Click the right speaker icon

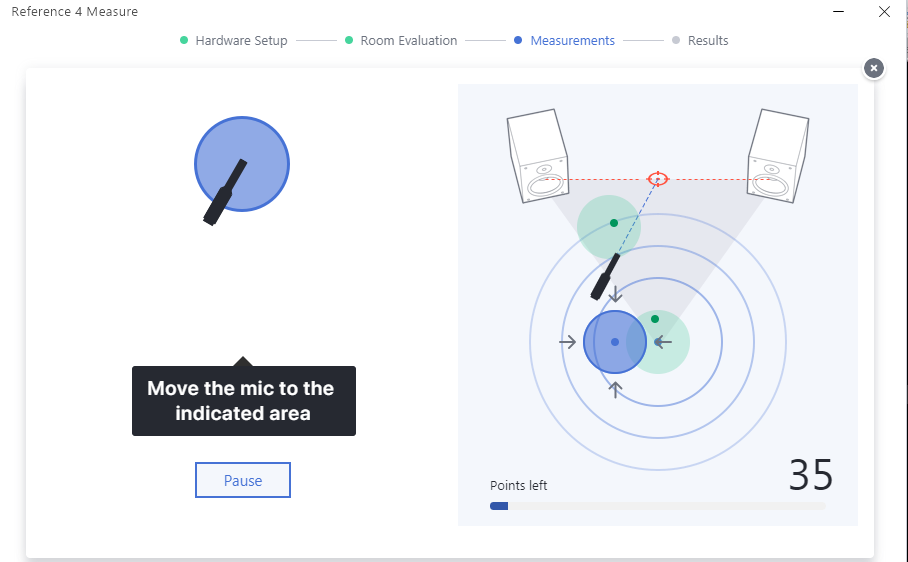coord(777,156)
